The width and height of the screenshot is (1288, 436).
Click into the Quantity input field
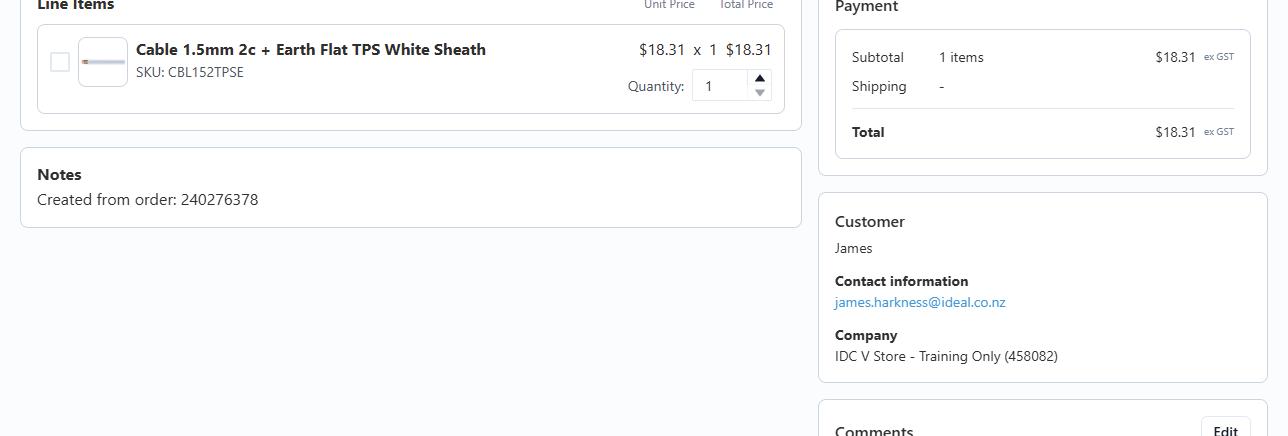[720, 86]
